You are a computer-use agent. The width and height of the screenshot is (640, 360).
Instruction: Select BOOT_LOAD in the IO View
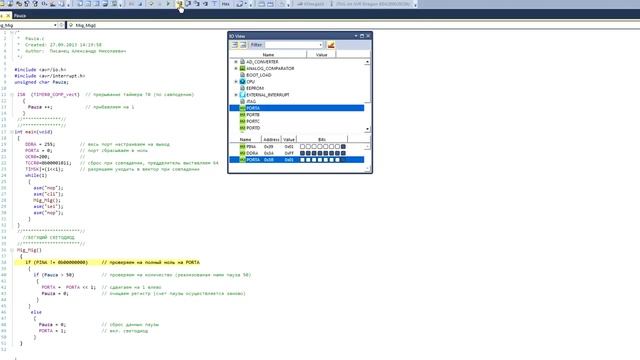pos(258,75)
